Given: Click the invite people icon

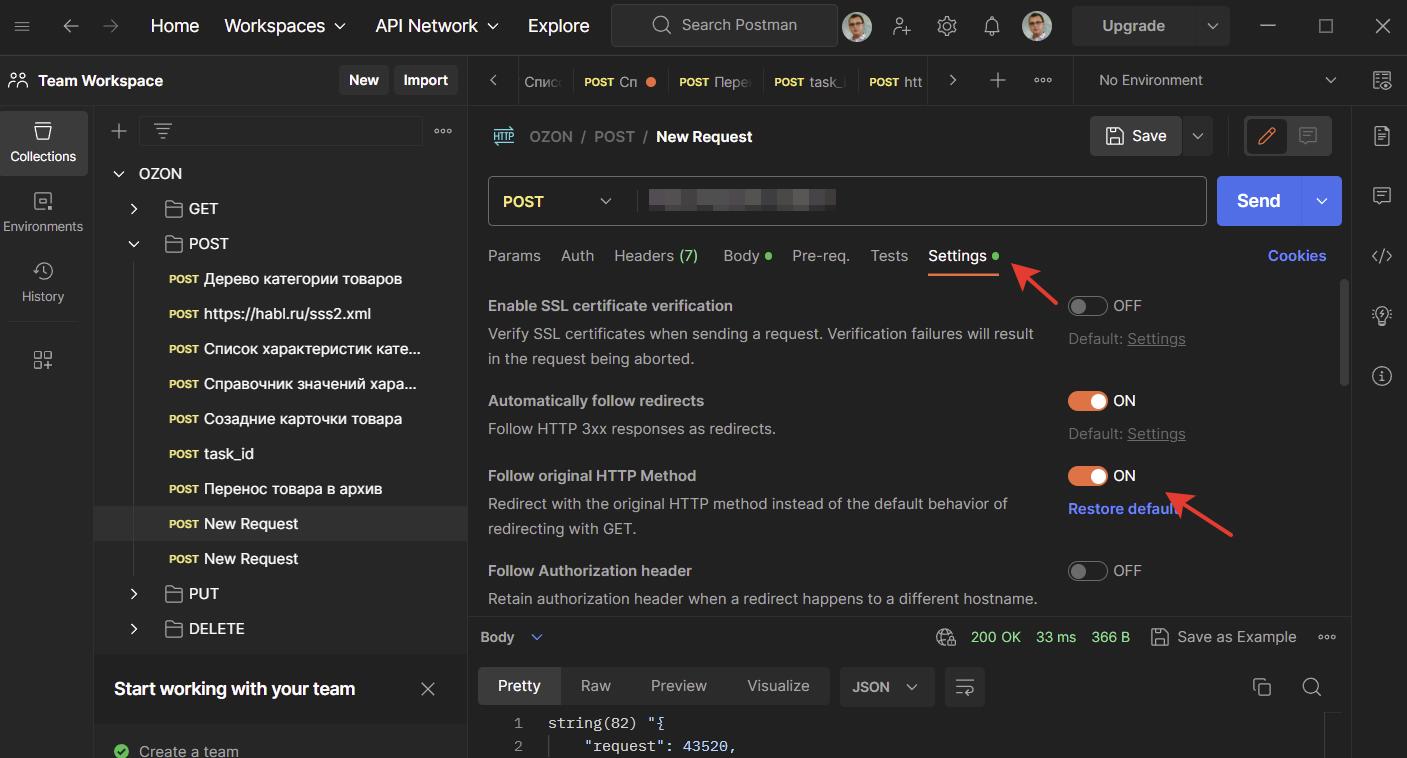Looking at the screenshot, I should point(902,26).
